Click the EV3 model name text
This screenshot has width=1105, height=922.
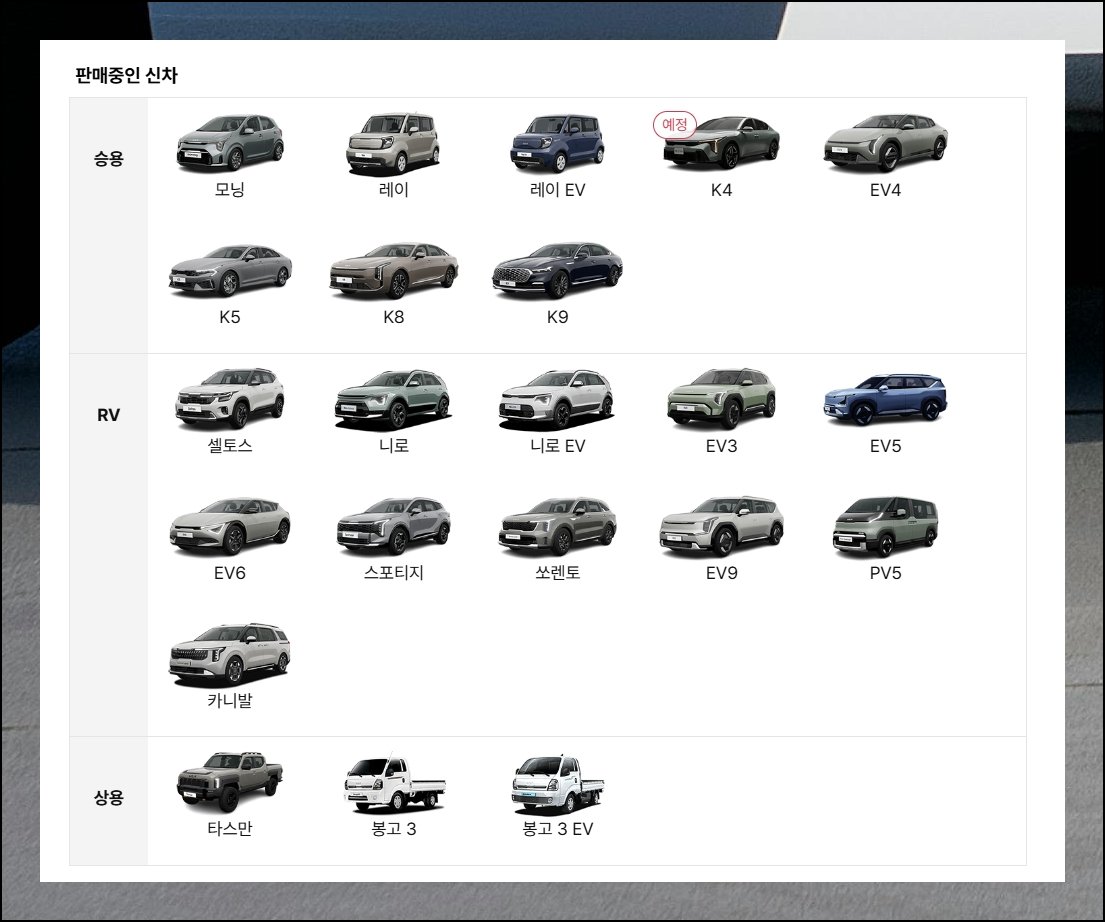(721, 445)
